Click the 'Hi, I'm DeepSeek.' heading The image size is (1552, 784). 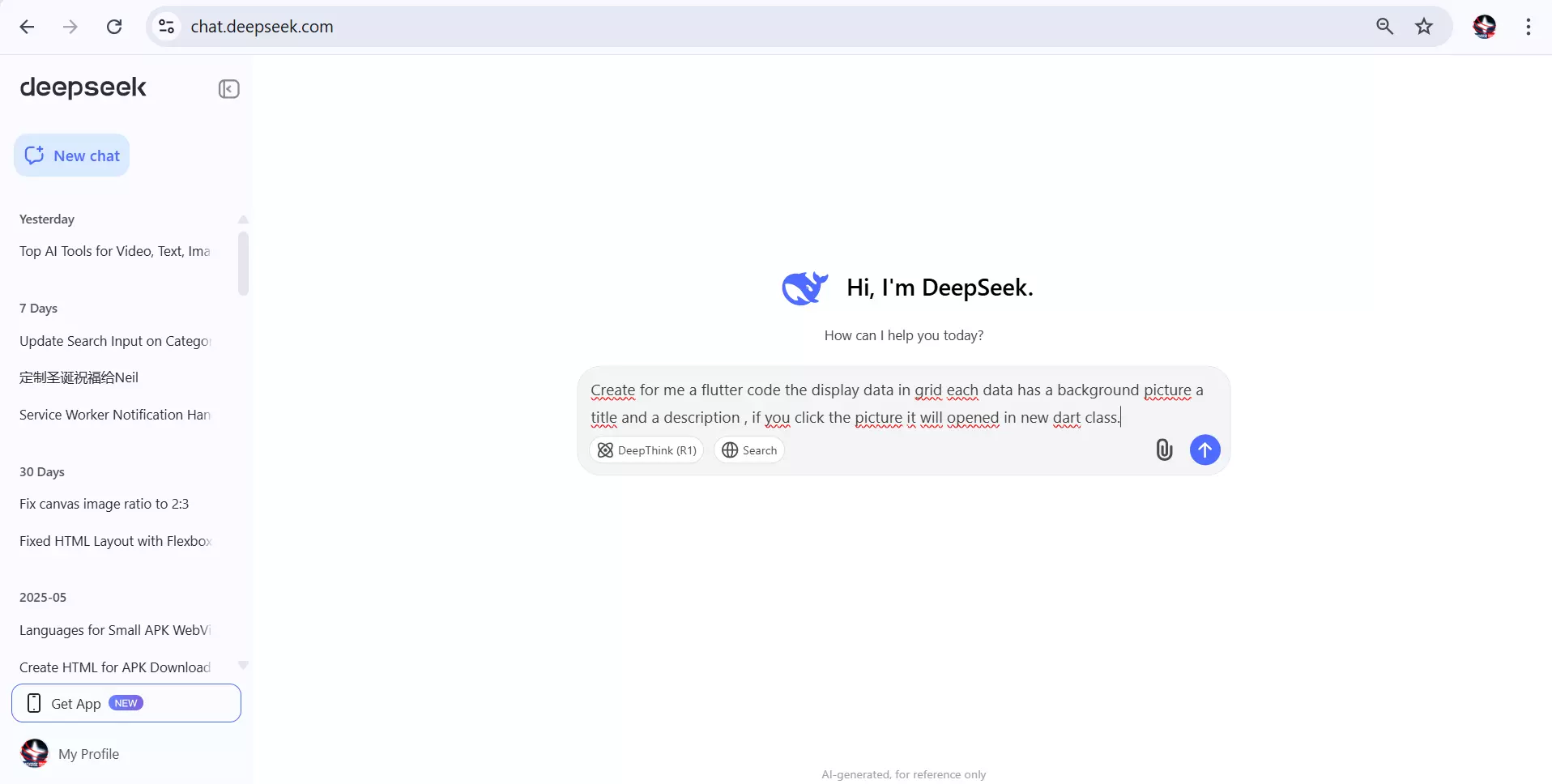[940, 288]
